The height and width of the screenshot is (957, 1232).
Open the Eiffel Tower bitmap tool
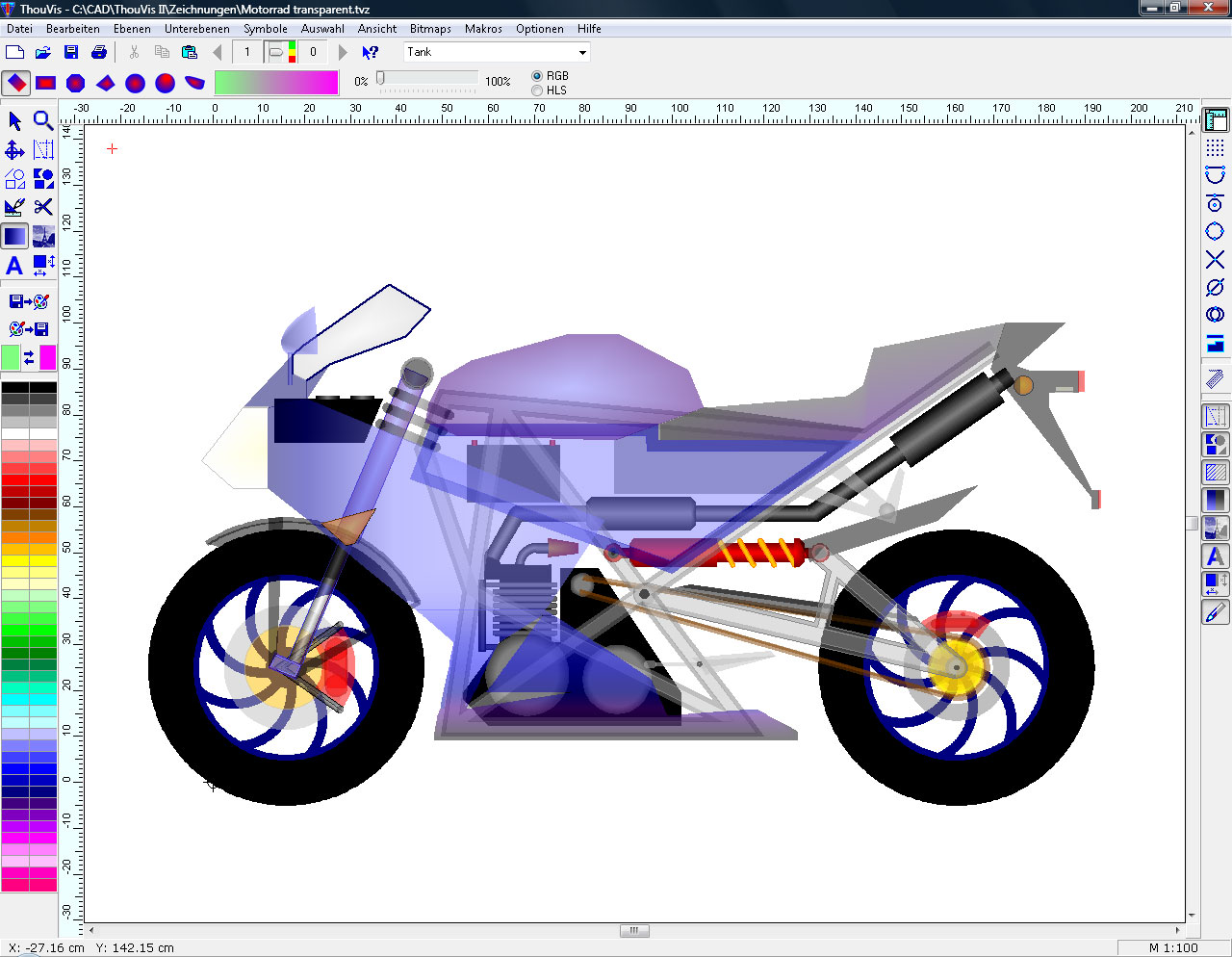pos(43,236)
